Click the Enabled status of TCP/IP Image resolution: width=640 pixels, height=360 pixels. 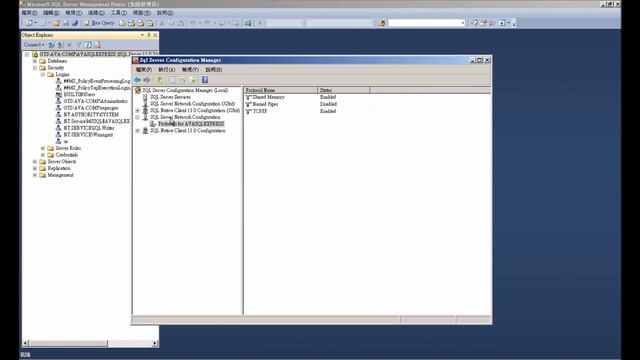(x=328, y=111)
